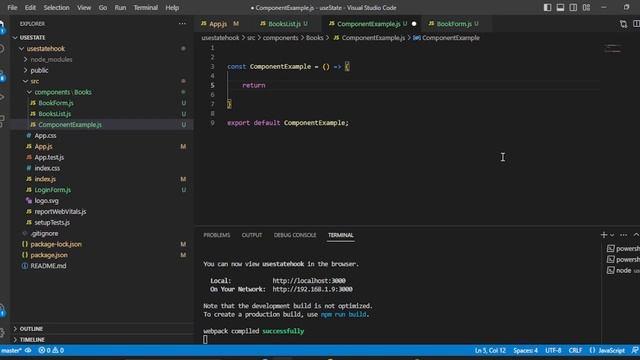Click the JS icon of BookForm.js in Explorer
Screen dimensions: 640x360
33,103
